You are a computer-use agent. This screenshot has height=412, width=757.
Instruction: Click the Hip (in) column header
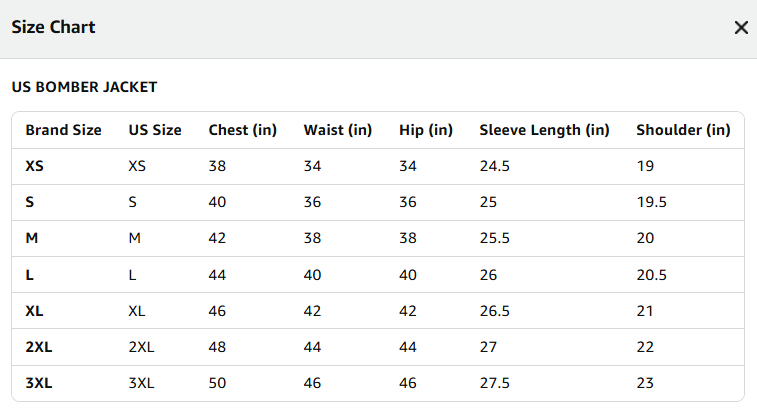[426, 130]
